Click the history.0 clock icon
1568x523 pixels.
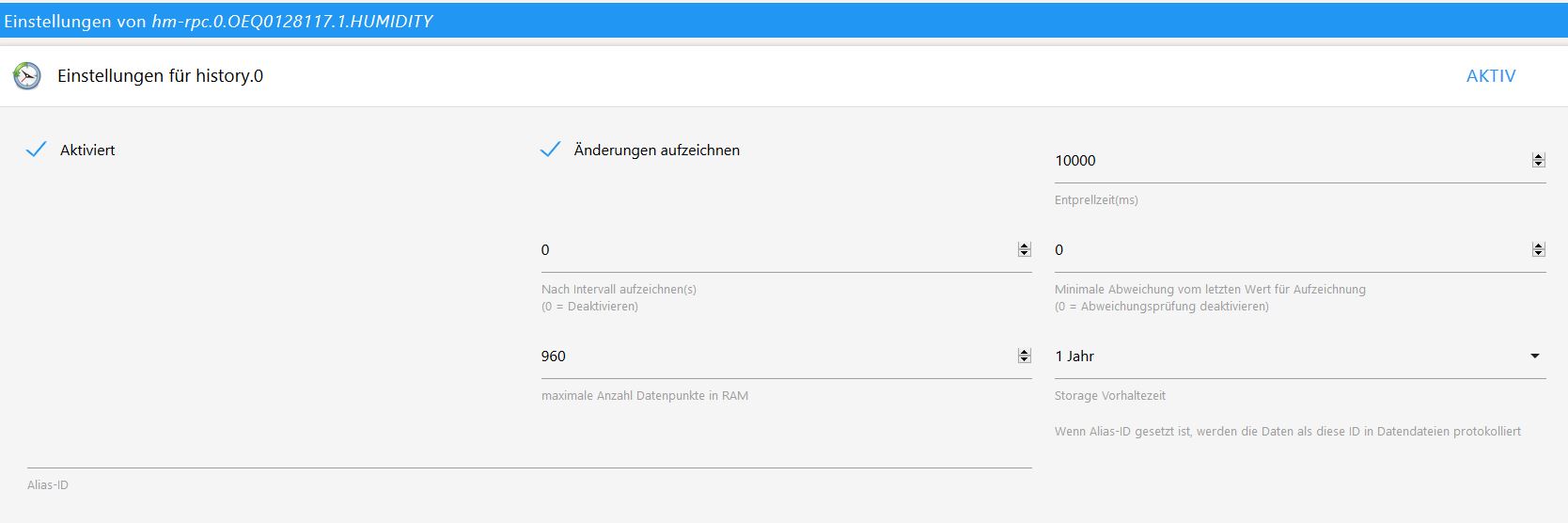tap(27, 76)
